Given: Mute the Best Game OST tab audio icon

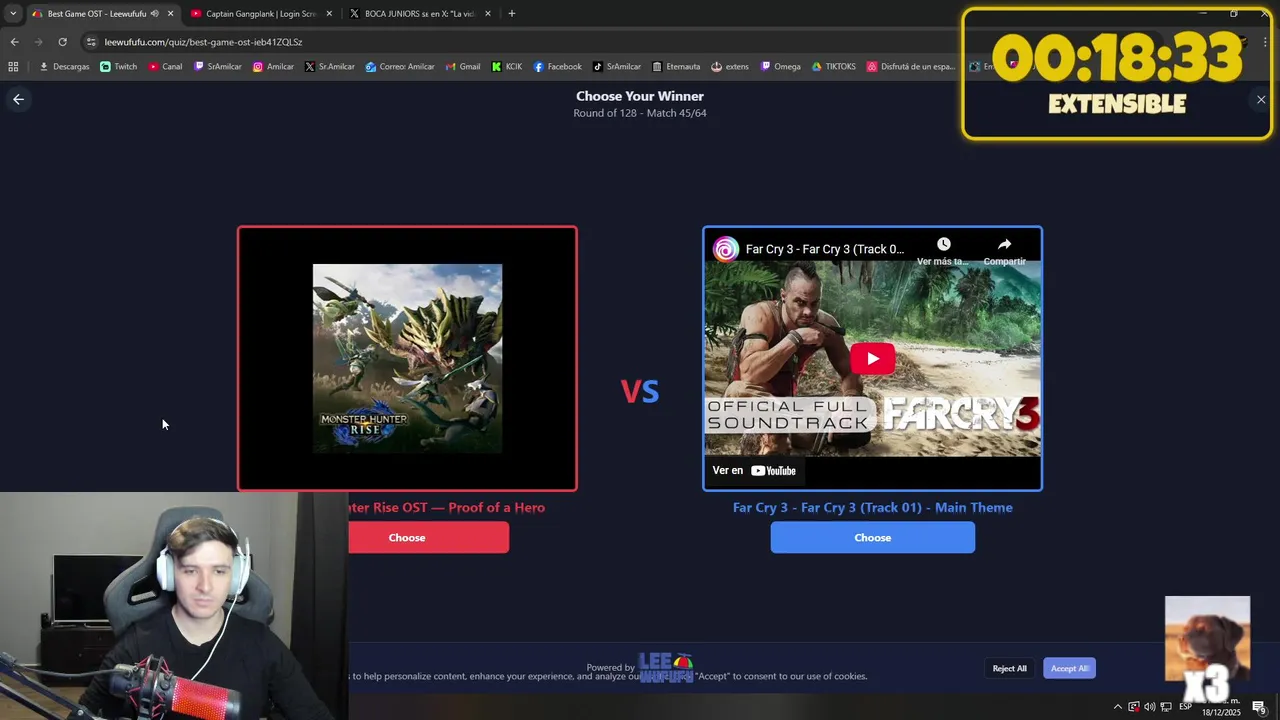Looking at the screenshot, I should tap(154, 13).
